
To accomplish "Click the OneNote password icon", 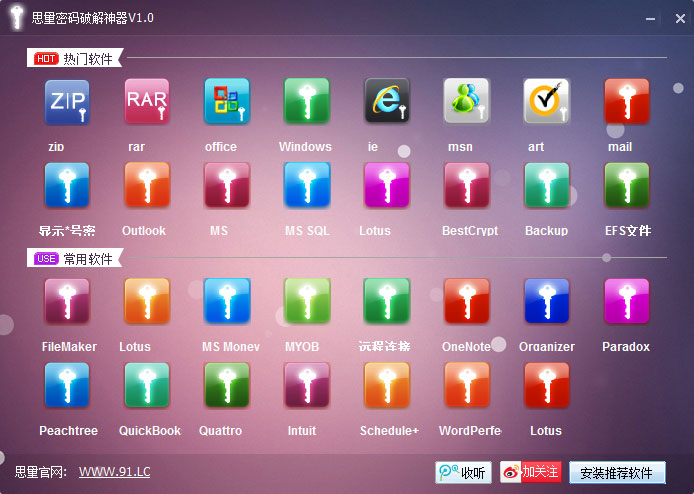I will [467, 301].
